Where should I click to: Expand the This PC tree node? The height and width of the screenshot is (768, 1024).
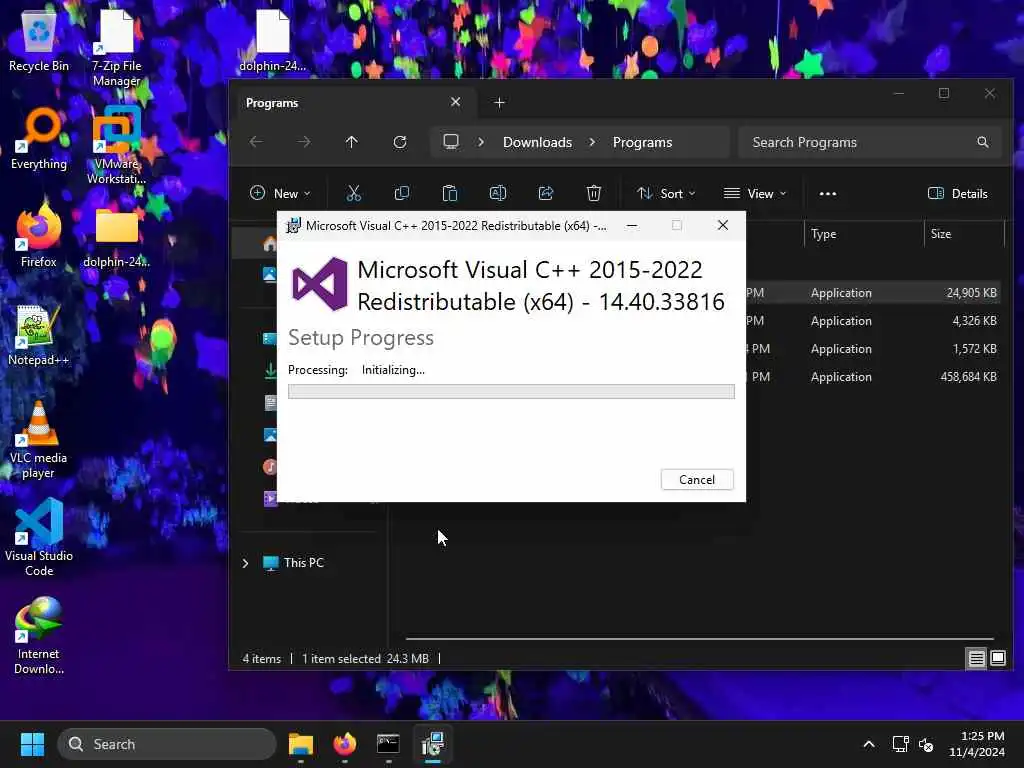[x=246, y=563]
